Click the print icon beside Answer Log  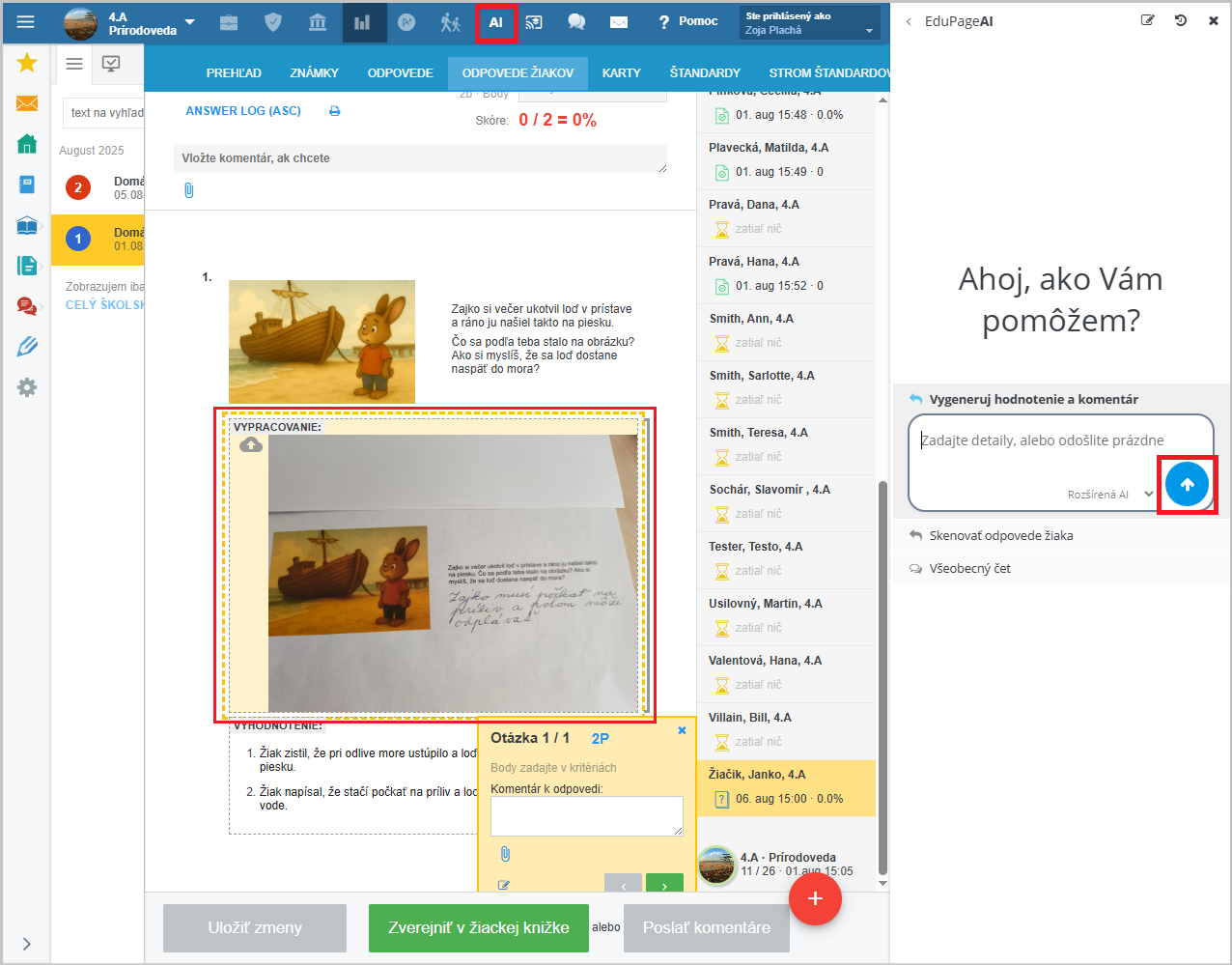pyautogui.click(x=335, y=111)
